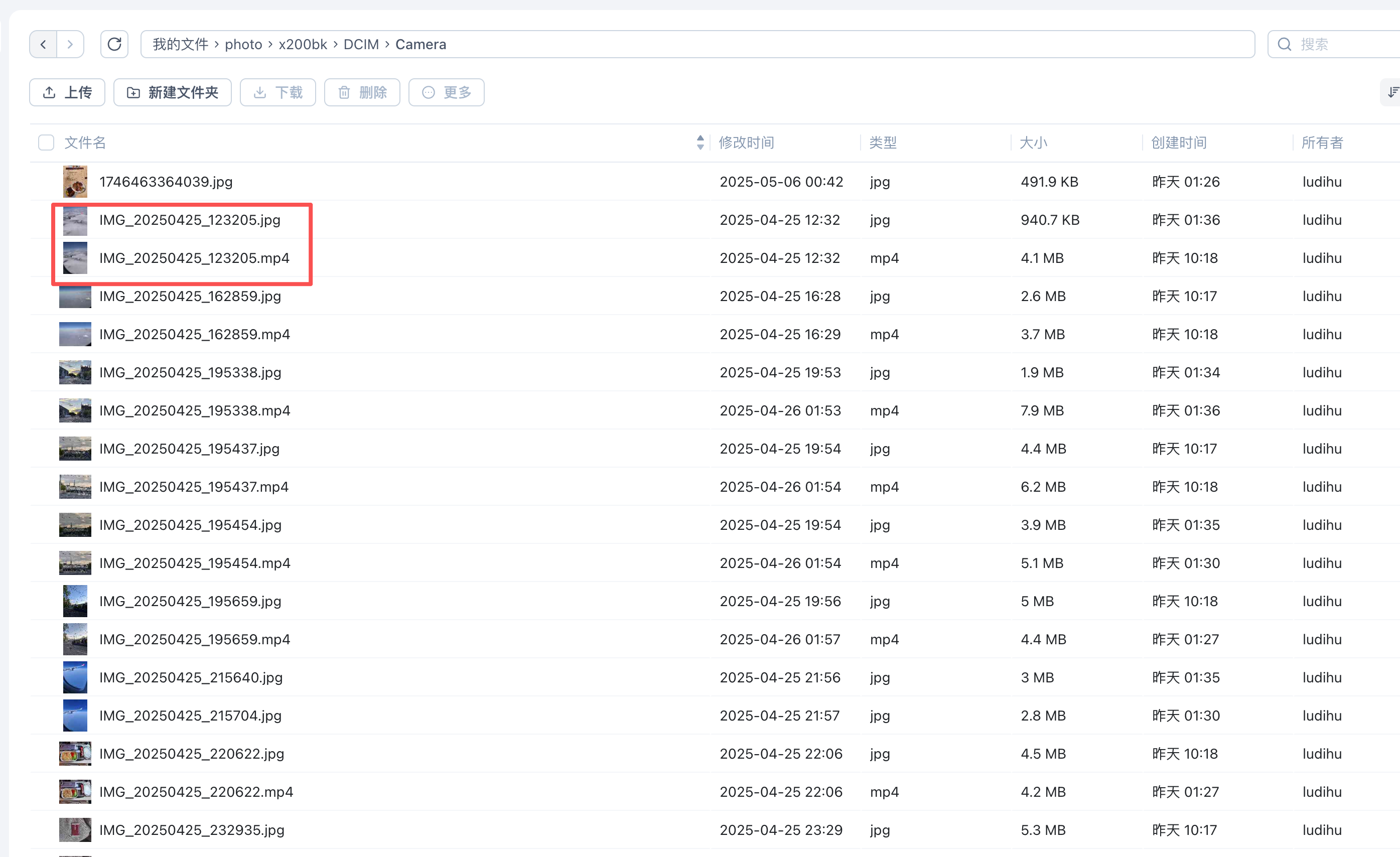1400x857 pixels.
Task: Refresh the current folder listing
Action: (x=114, y=44)
